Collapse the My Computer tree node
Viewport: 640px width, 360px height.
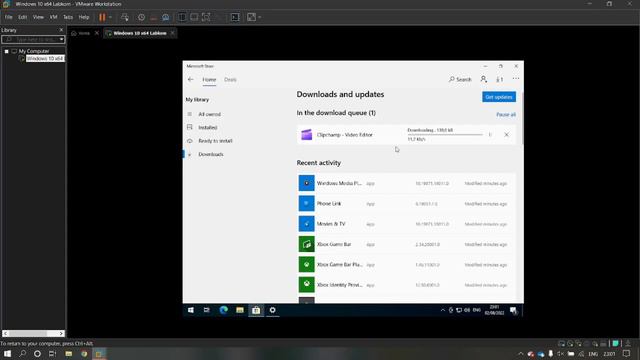7,51
